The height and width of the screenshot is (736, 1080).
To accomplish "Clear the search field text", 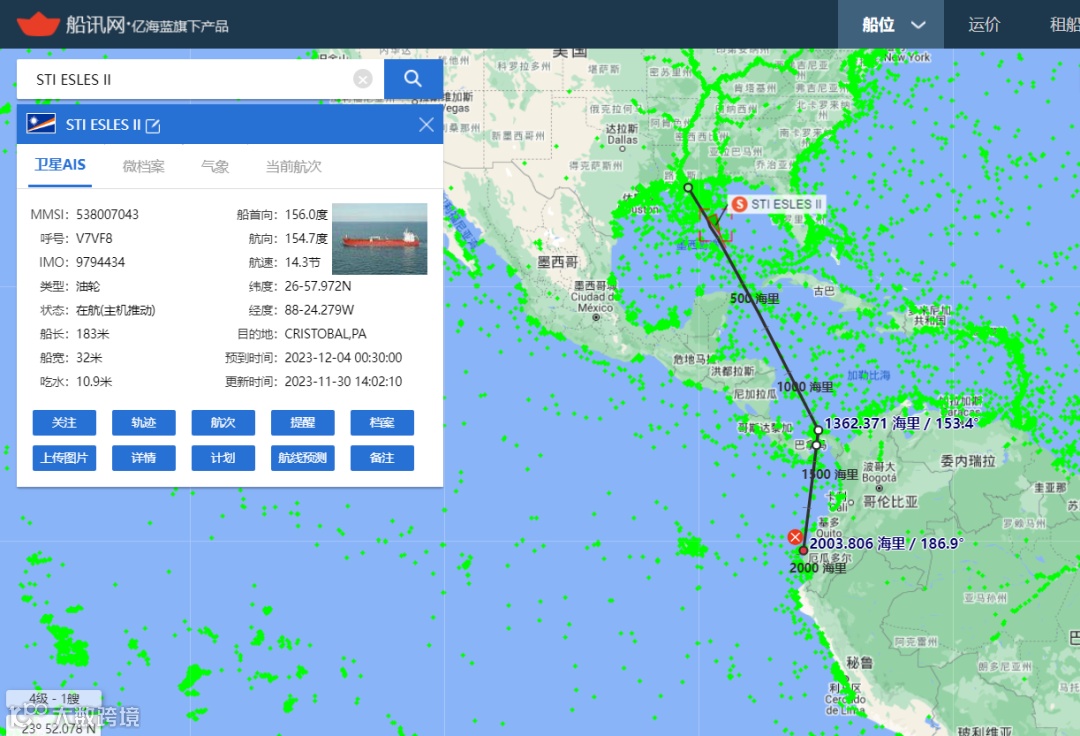I will click(363, 79).
